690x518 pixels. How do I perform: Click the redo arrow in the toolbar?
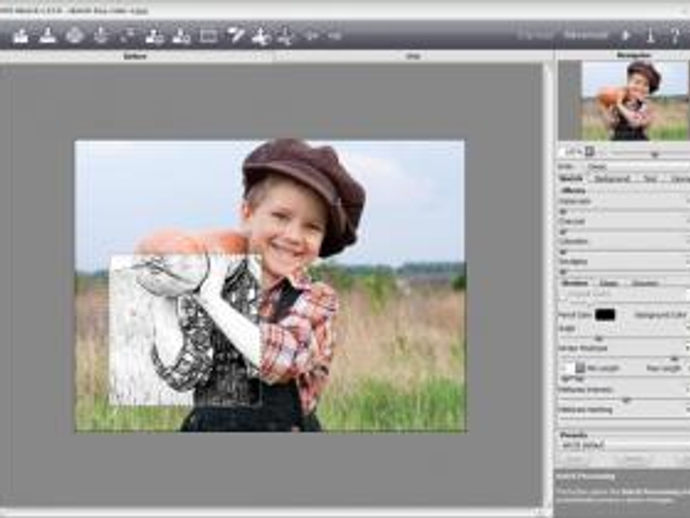(x=335, y=35)
